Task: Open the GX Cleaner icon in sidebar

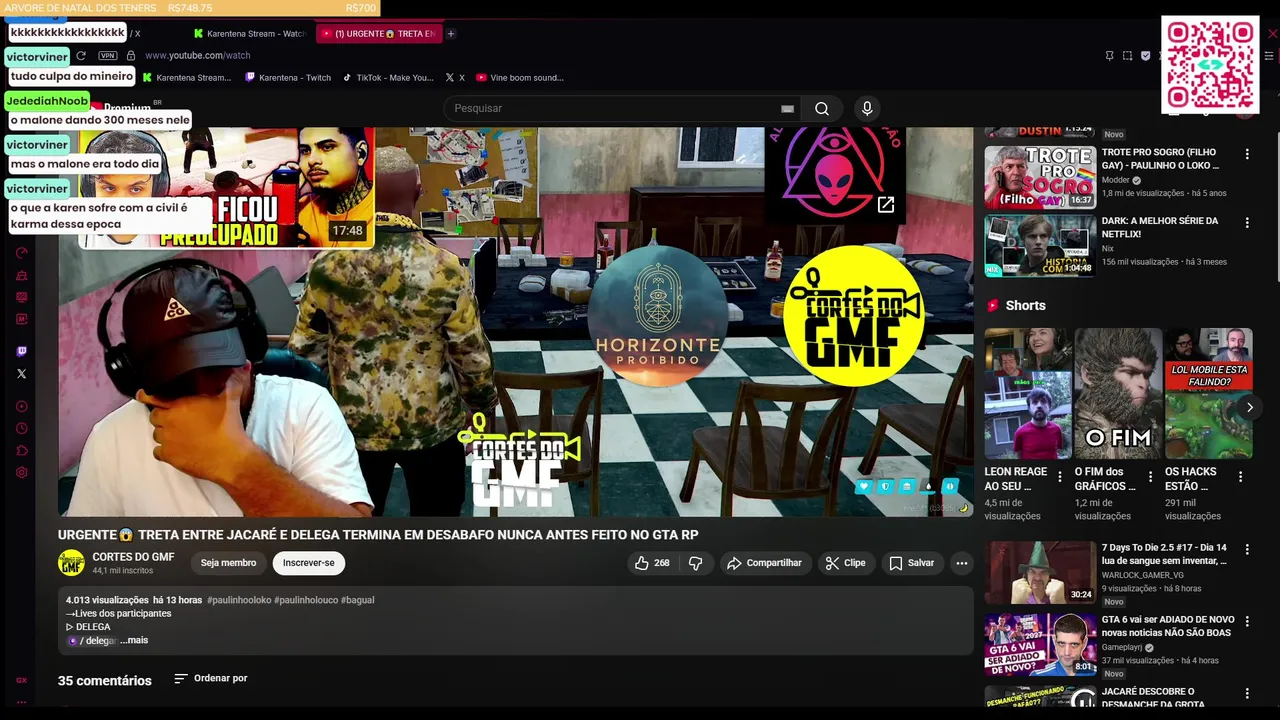Action: pos(22,275)
